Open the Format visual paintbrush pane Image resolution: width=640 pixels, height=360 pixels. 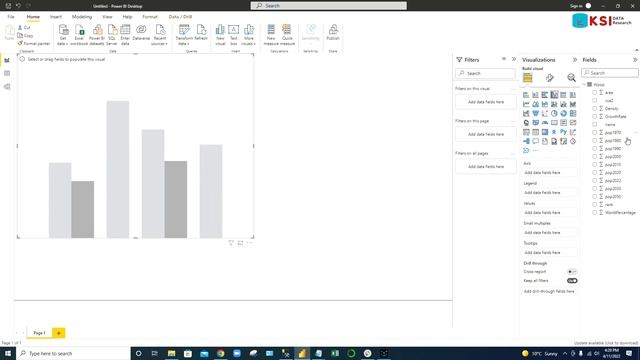point(550,78)
